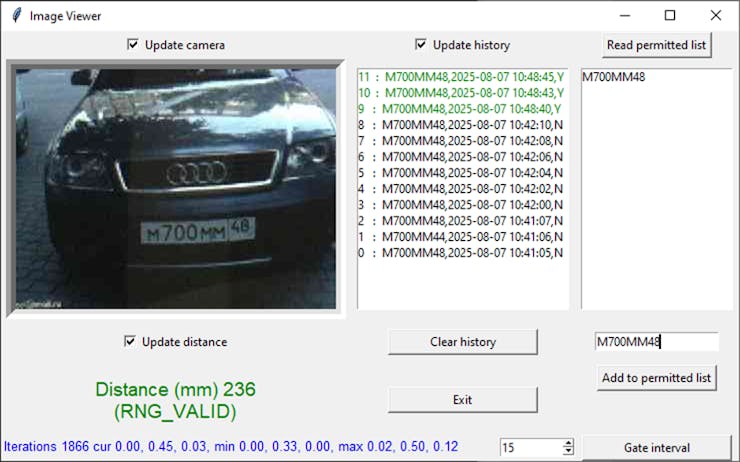The width and height of the screenshot is (740, 462).
Task: Click the Distance (mm) 236 readout
Action: point(176,390)
